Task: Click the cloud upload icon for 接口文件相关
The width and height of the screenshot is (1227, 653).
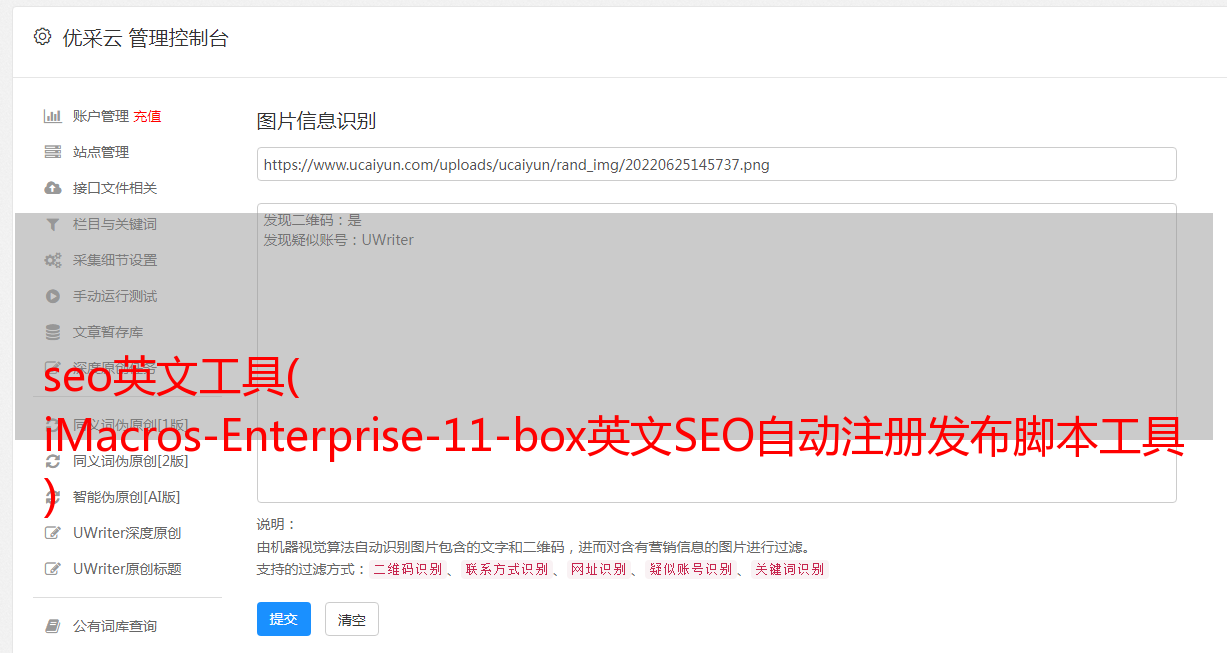Action: click(53, 188)
